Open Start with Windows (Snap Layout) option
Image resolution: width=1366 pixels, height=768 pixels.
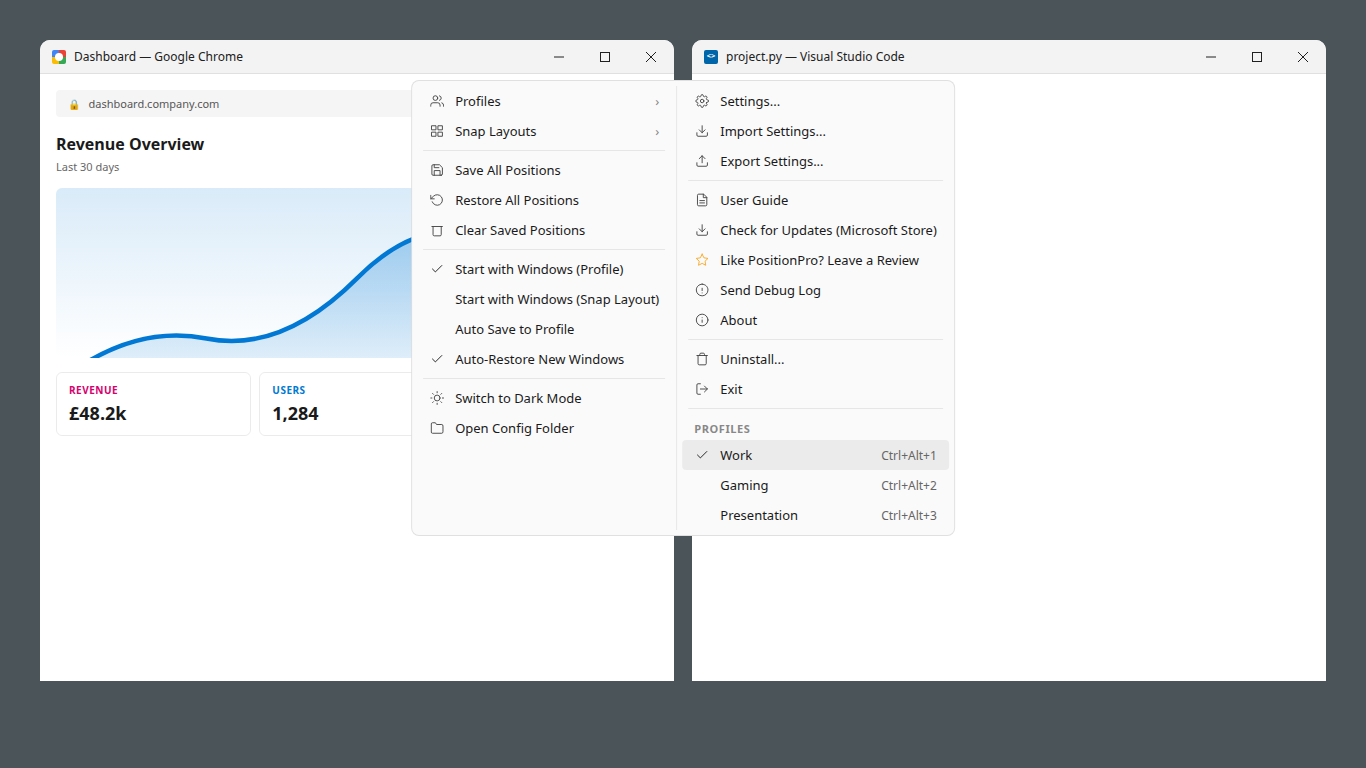(557, 299)
